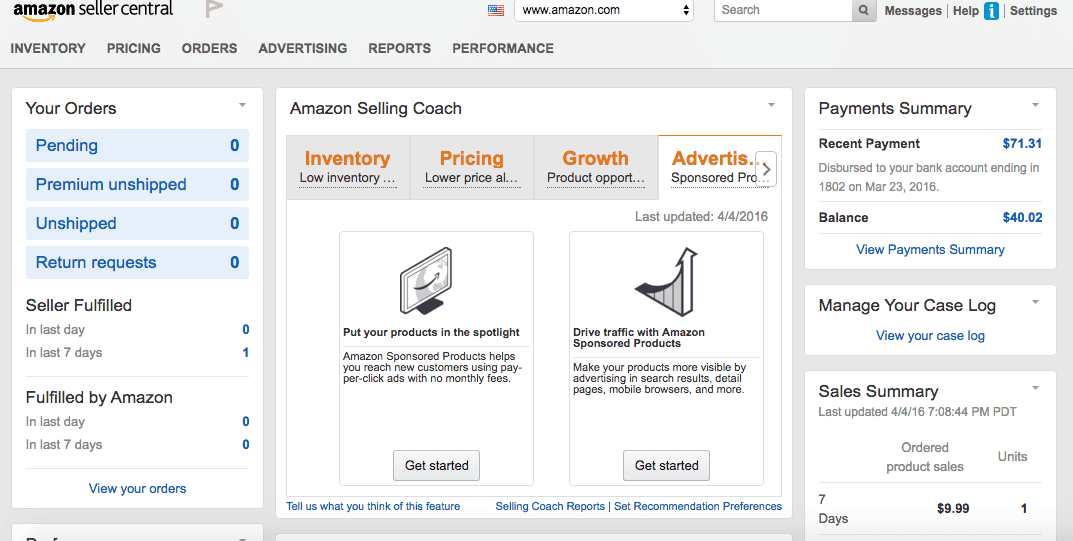Click the monitor spotlight illustration
Image resolution: width=1073 pixels, height=541 pixels.
pos(434,283)
